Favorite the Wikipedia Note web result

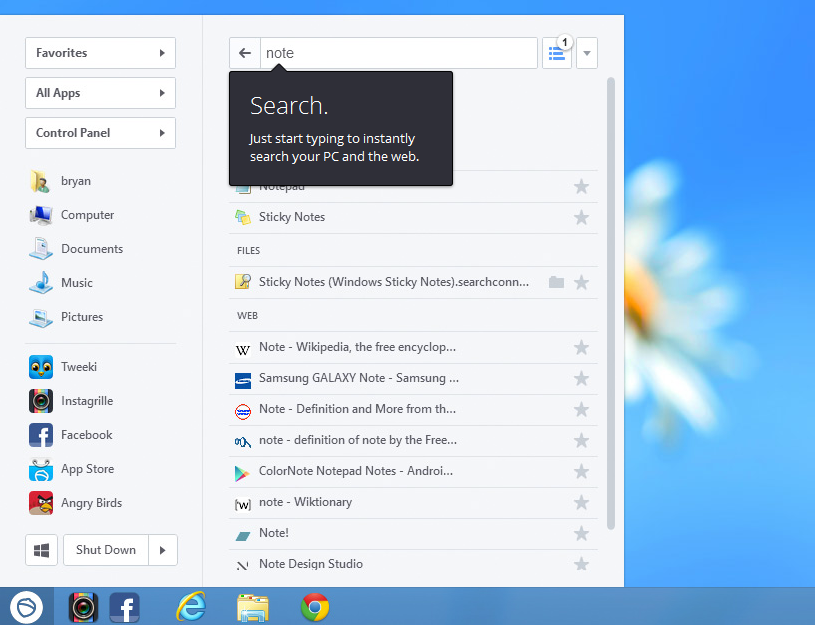(x=581, y=348)
